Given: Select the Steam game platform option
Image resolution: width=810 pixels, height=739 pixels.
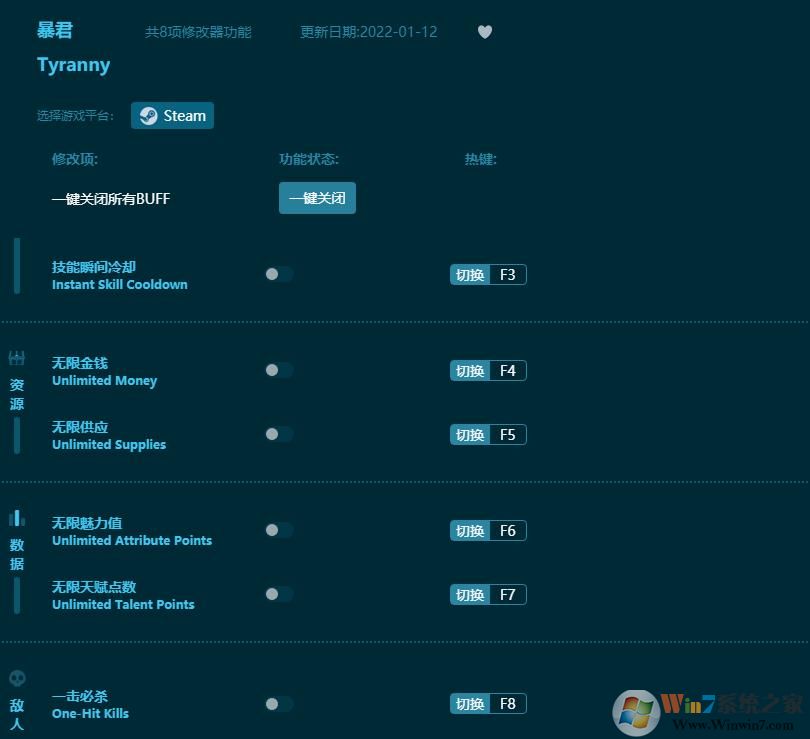Looking at the screenshot, I should click(x=172, y=115).
